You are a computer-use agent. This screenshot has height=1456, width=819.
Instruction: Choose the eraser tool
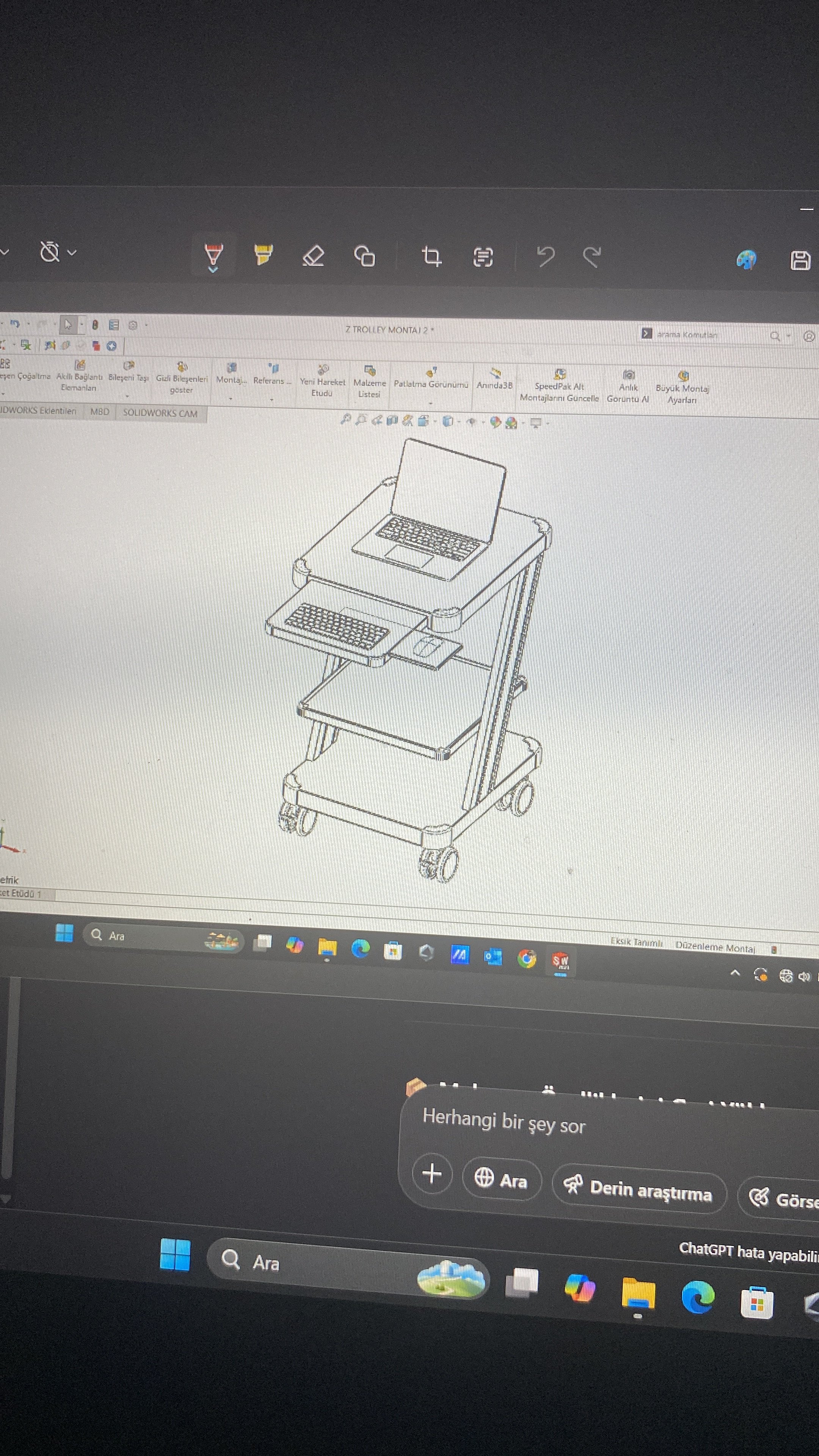313,256
